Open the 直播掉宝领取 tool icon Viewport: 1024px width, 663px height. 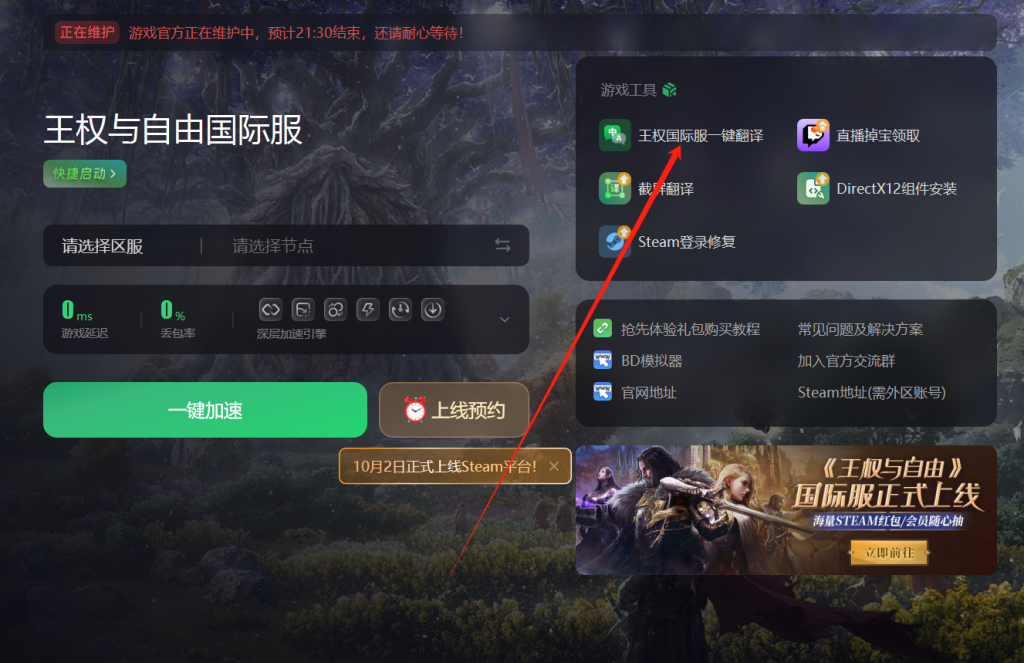click(x=813, y=135)
